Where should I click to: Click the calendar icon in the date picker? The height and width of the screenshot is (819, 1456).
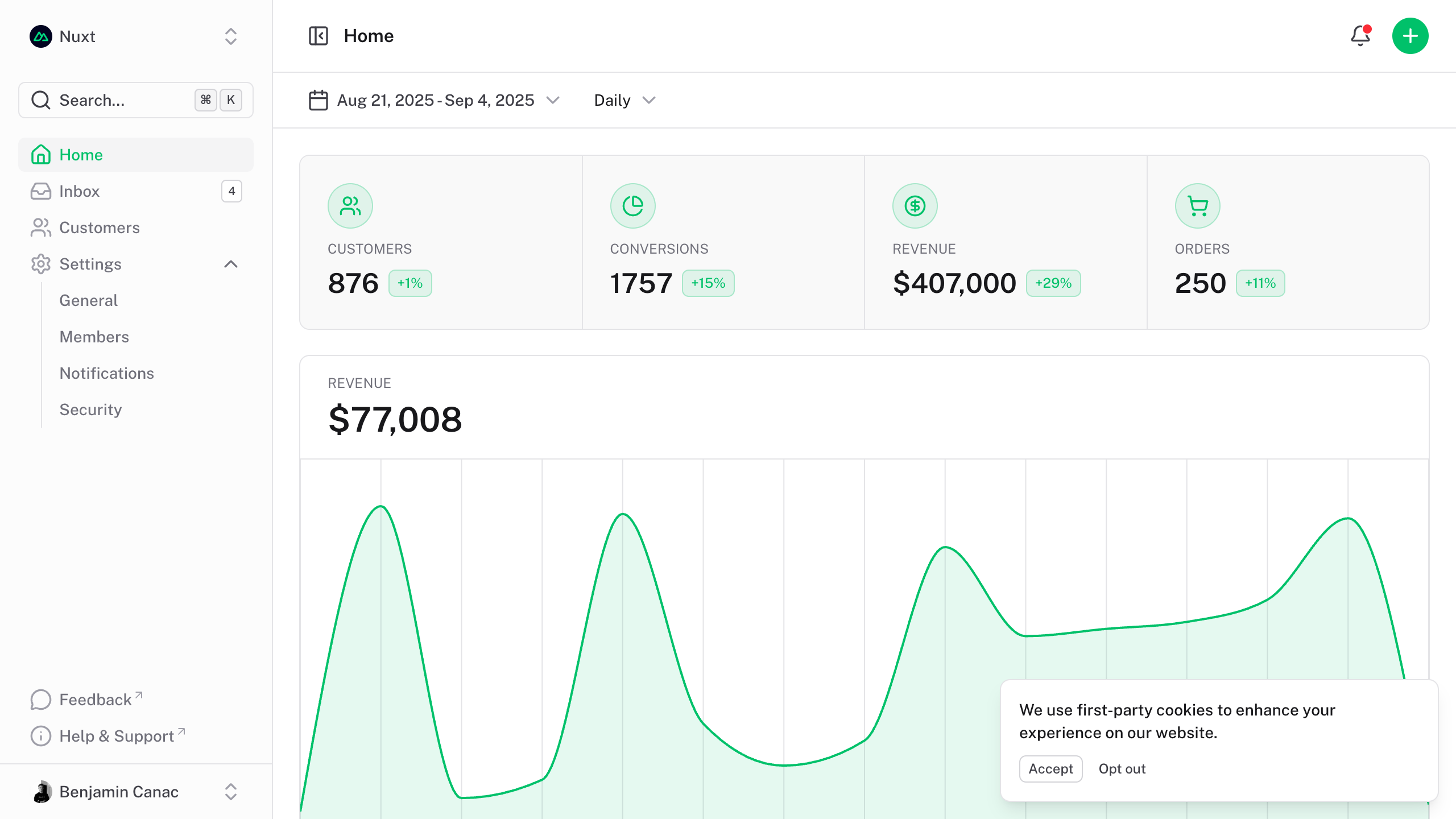point(318,100)
